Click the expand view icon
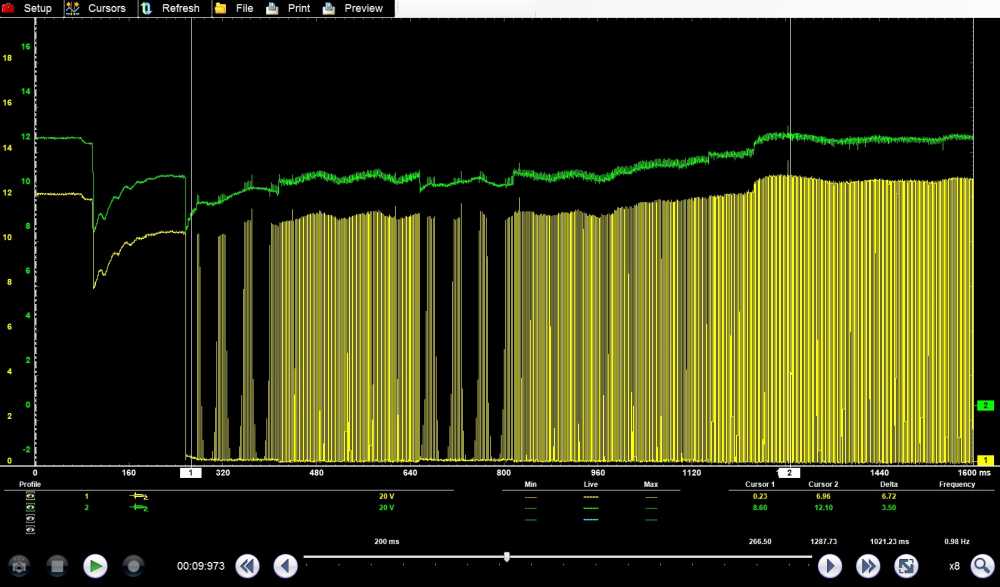Image resolution: width=1000 pixels, height=587 pixels. pyautogui.click(x=906, y=566)
